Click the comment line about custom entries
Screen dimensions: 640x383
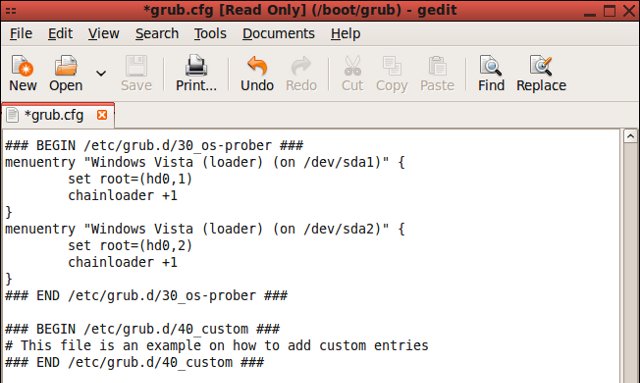tap(217, 345)
